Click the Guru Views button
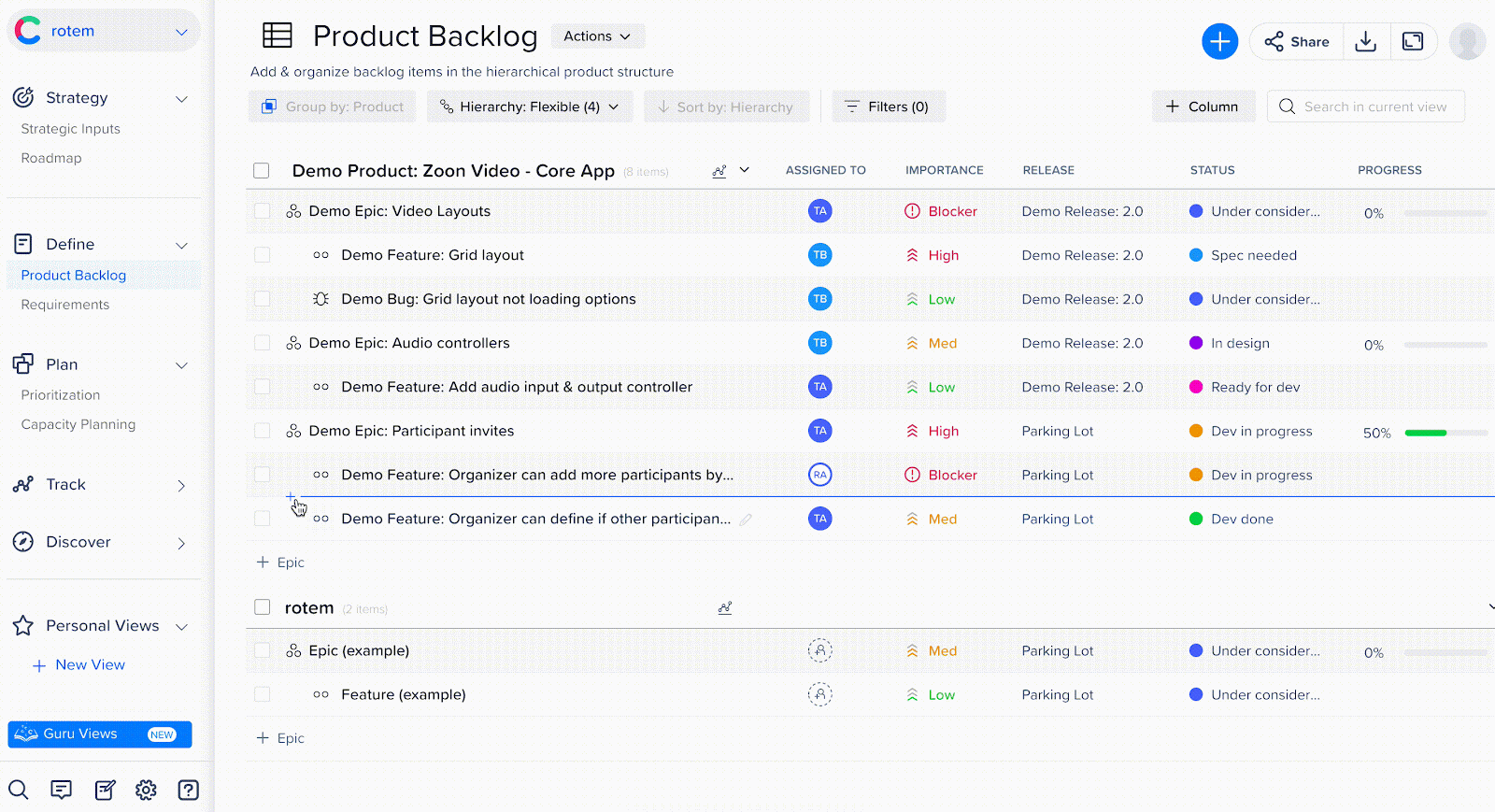This screenshot has height=812, width=1495. [x=100, y=734]
